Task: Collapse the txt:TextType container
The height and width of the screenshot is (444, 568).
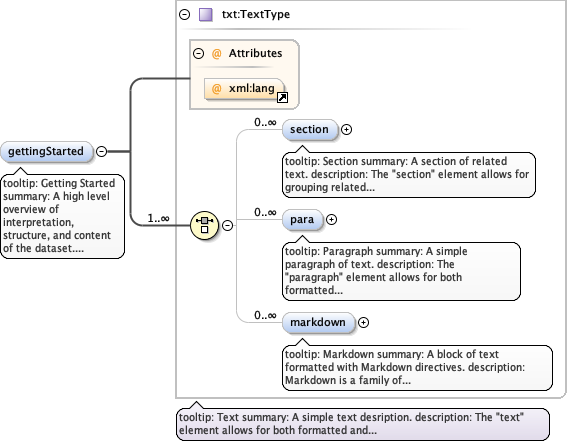Action: coord(185,14)
